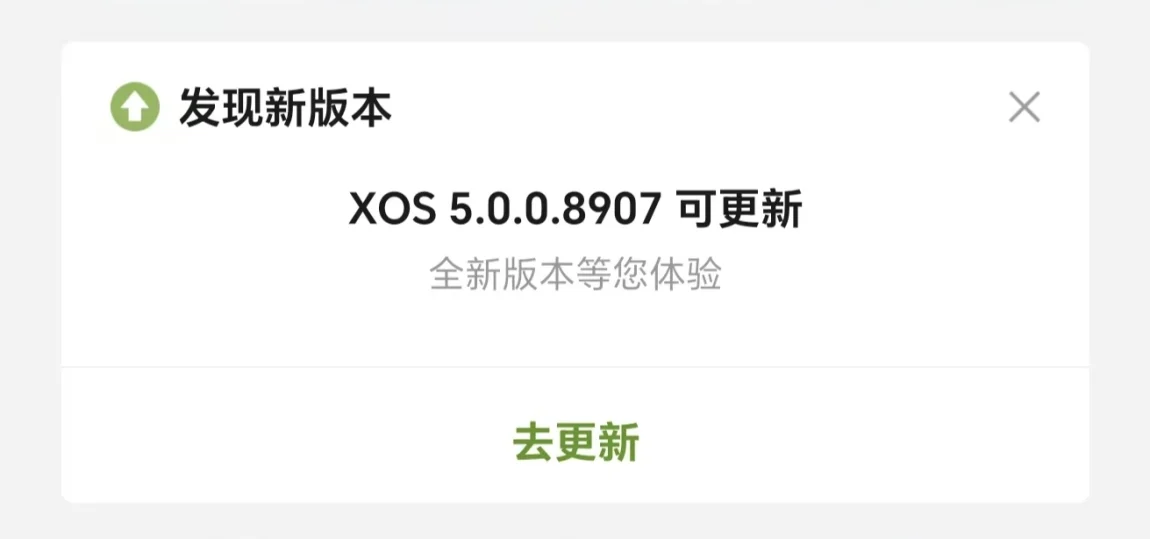Tap the gray area left of the dialog card
Image resolution: width=1150 pixels, height=539 pixels.
coord(30,271)
